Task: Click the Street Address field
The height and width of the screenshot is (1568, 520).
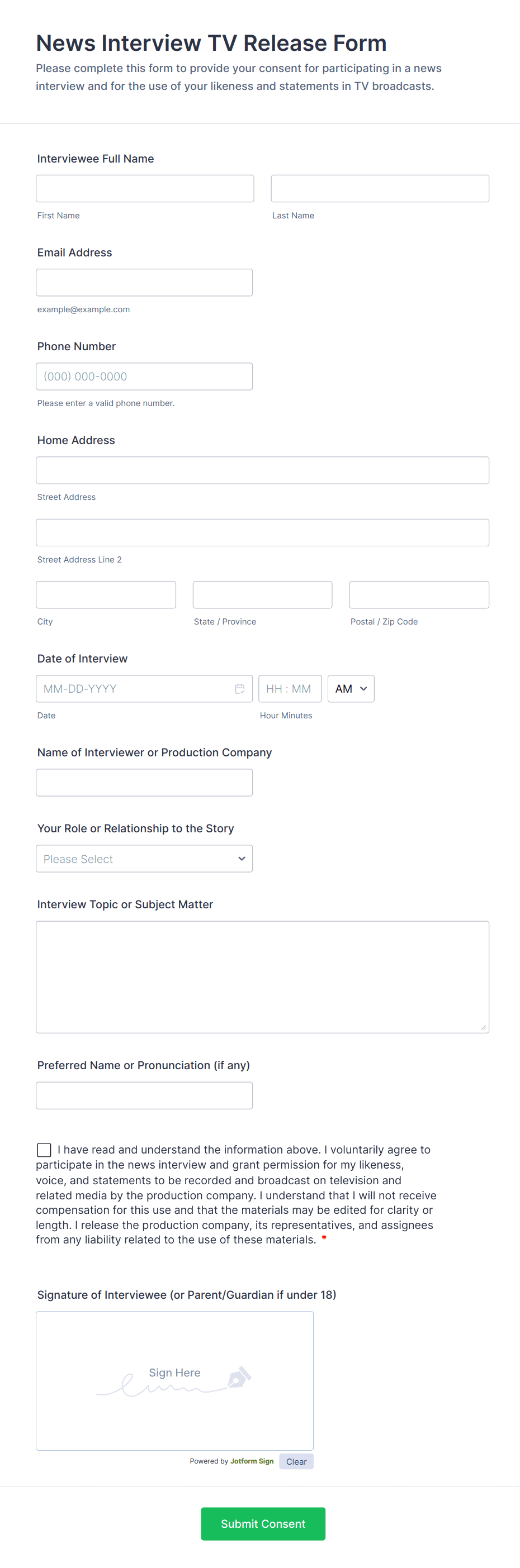Action: point(262,470)
